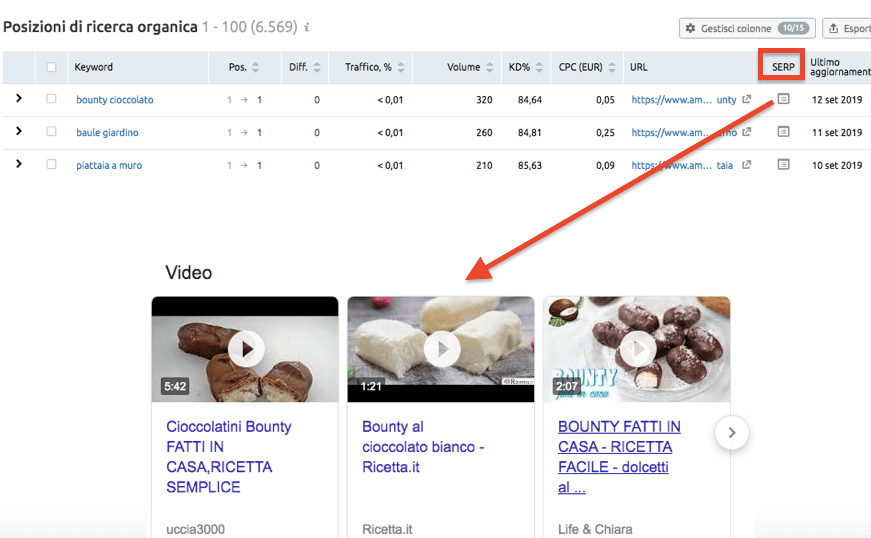Click the Keyword column header
871x538 pixels.
(93, 67)
